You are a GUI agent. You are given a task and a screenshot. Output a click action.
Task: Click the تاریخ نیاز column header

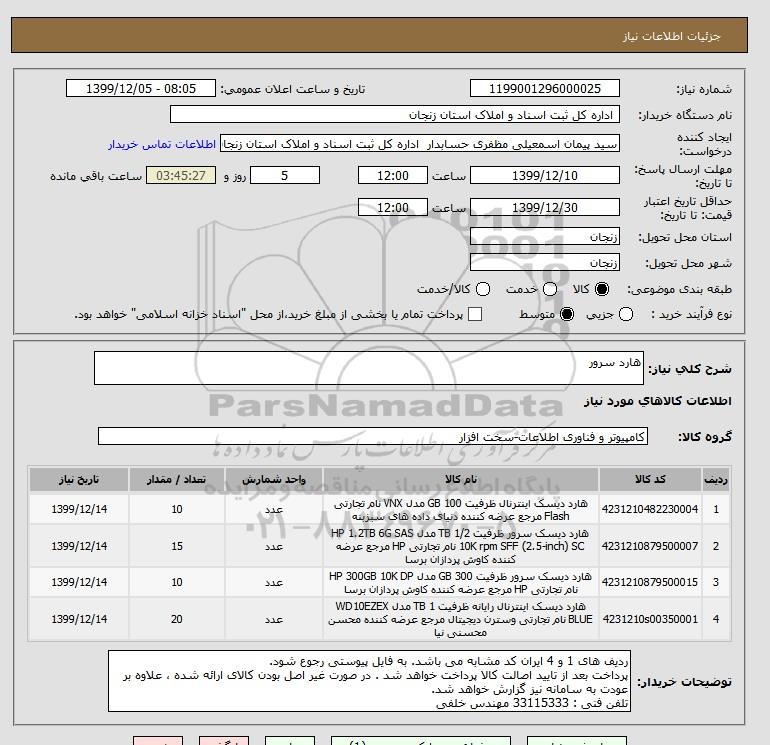[79, 479]
